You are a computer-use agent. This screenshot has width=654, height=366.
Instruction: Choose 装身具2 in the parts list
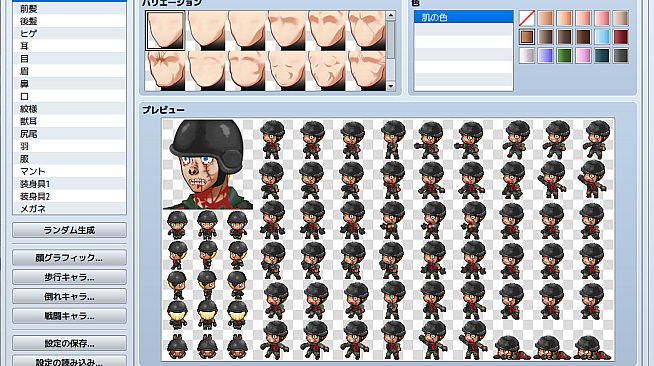[69, 196]
